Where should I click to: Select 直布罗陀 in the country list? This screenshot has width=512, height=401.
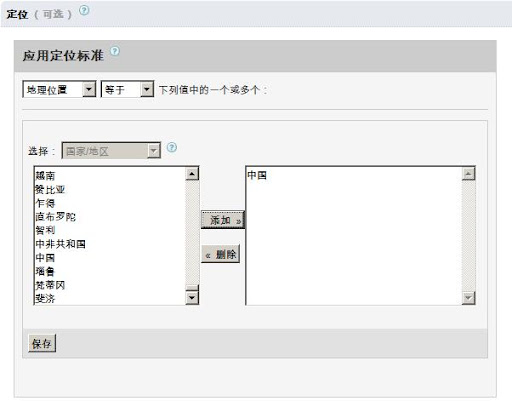point(110,217)
